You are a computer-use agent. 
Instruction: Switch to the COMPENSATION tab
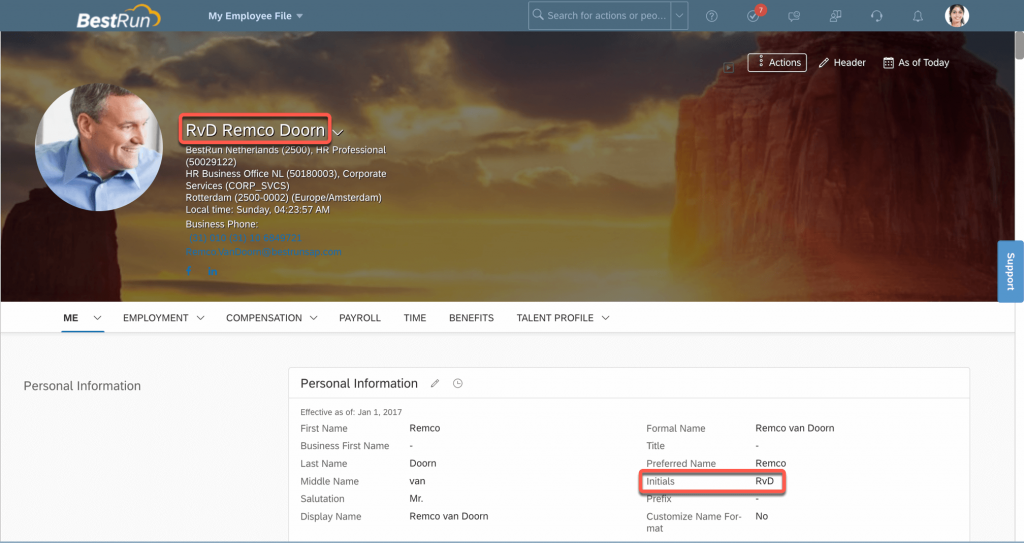[264, 318]
